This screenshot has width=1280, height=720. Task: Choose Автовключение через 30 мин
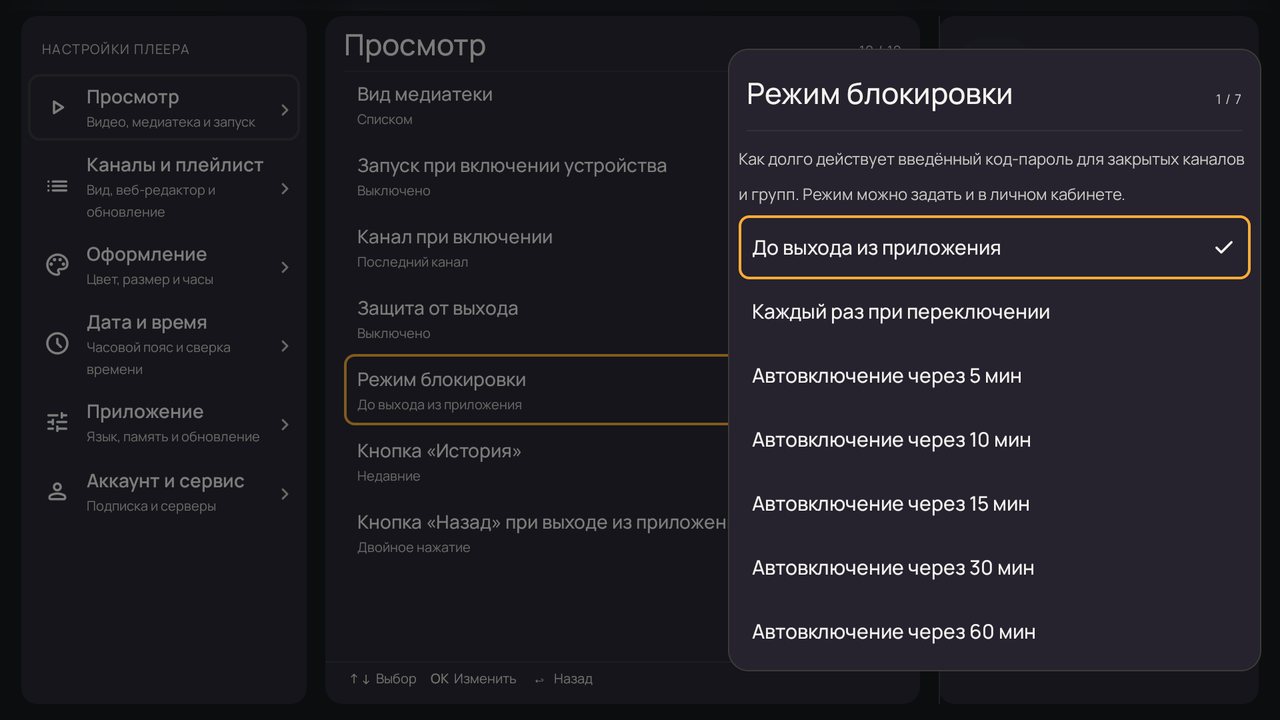[994, 568]
